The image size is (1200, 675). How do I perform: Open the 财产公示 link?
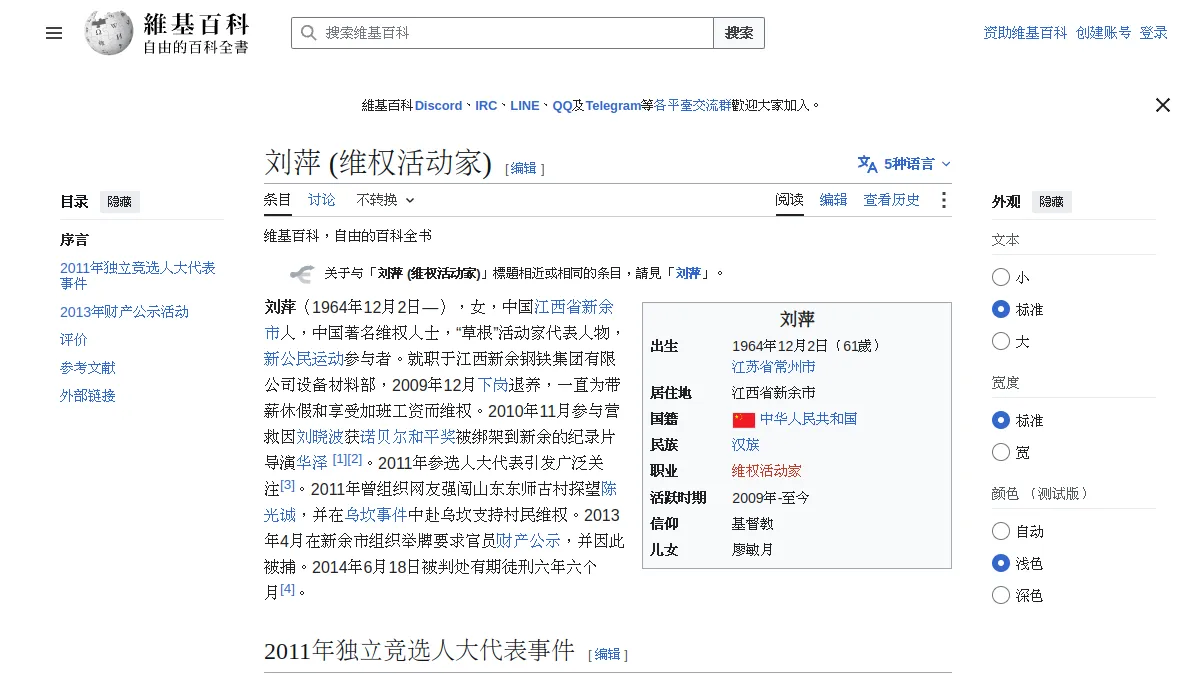point(528,541)
